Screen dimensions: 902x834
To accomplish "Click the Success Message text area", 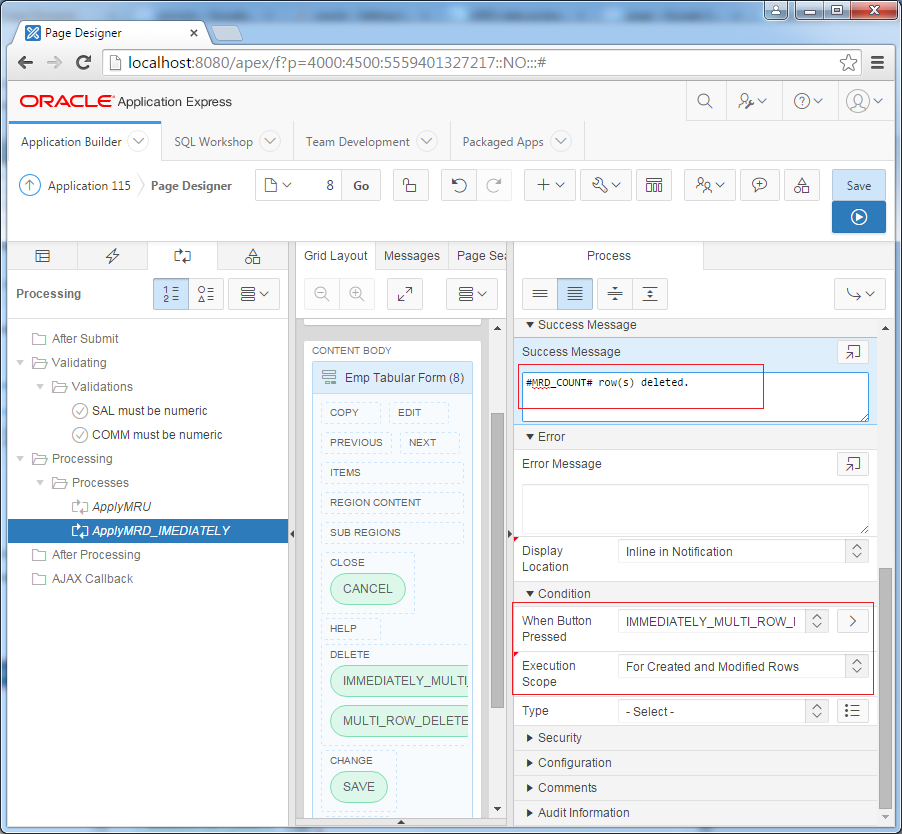I will click(x=695, y=397).
